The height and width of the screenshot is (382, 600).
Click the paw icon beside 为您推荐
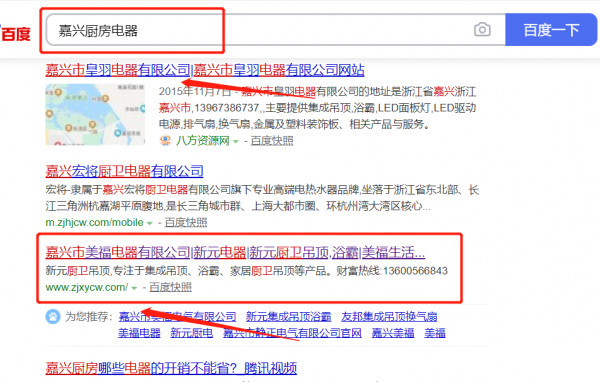53,317
